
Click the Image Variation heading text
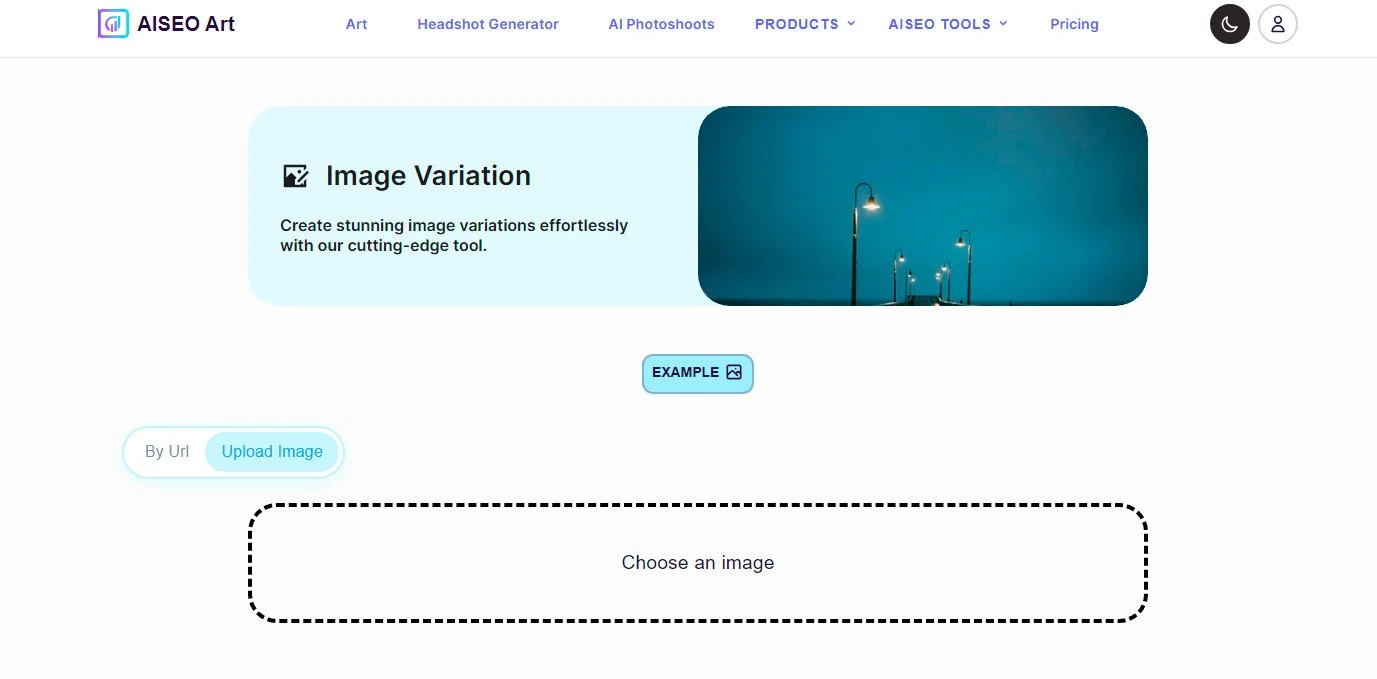(x=428, y=176)
